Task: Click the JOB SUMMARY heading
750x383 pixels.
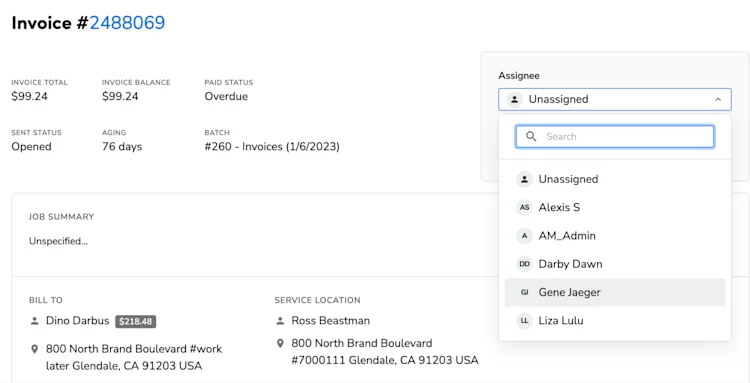Action: pyautogui.click(x=62, y=217)
